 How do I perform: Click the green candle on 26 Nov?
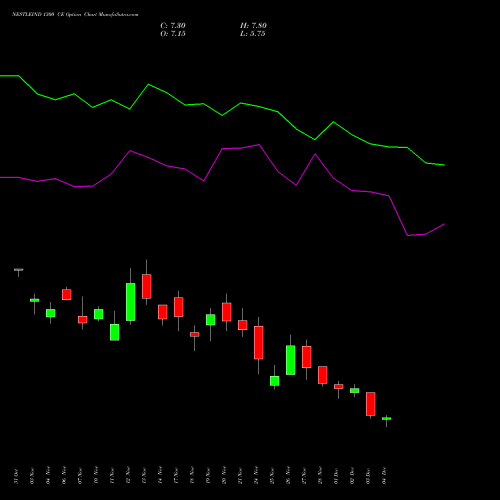[x=291, y=360]
